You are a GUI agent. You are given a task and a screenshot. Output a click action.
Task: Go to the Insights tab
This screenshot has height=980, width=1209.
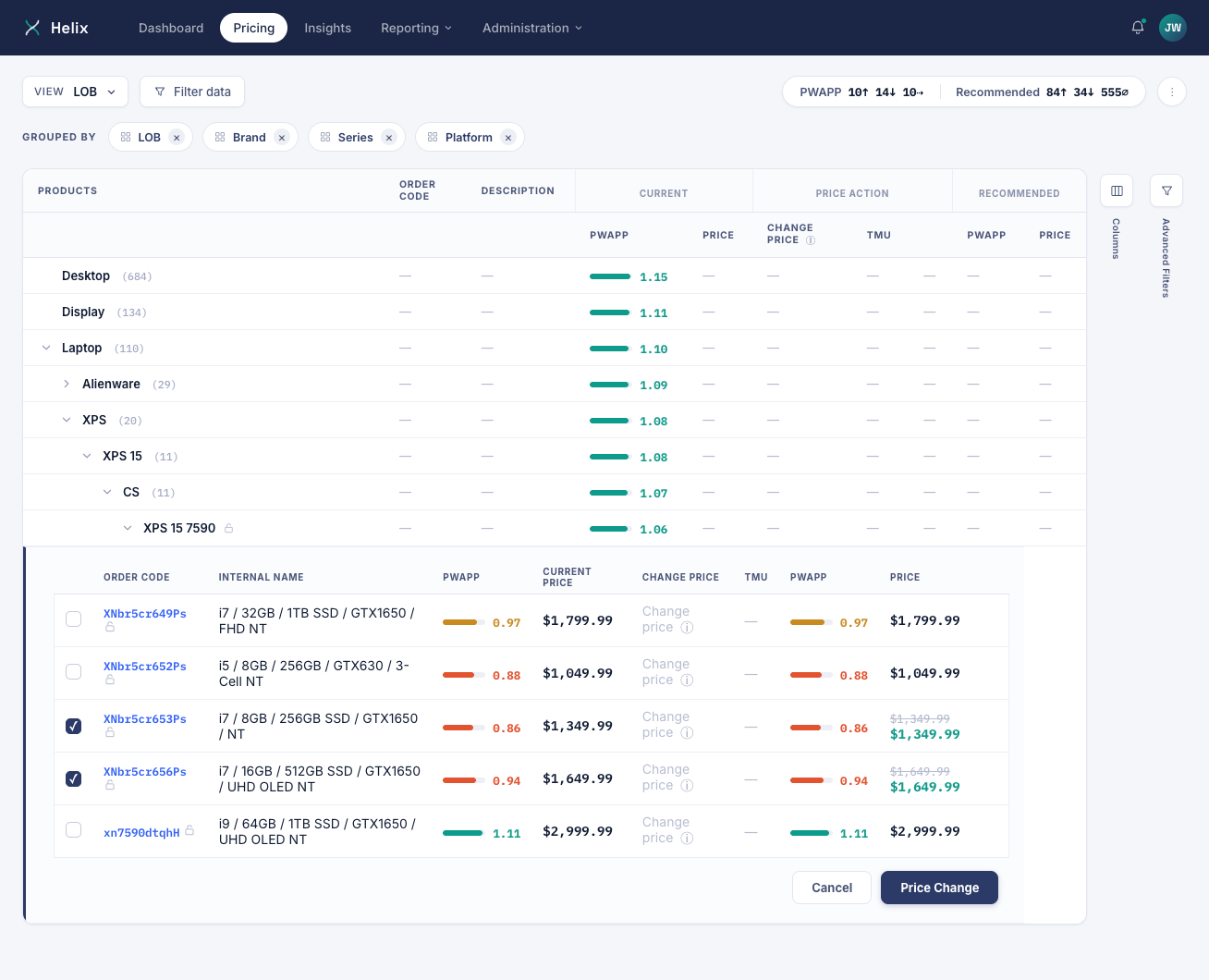(327, 28)
